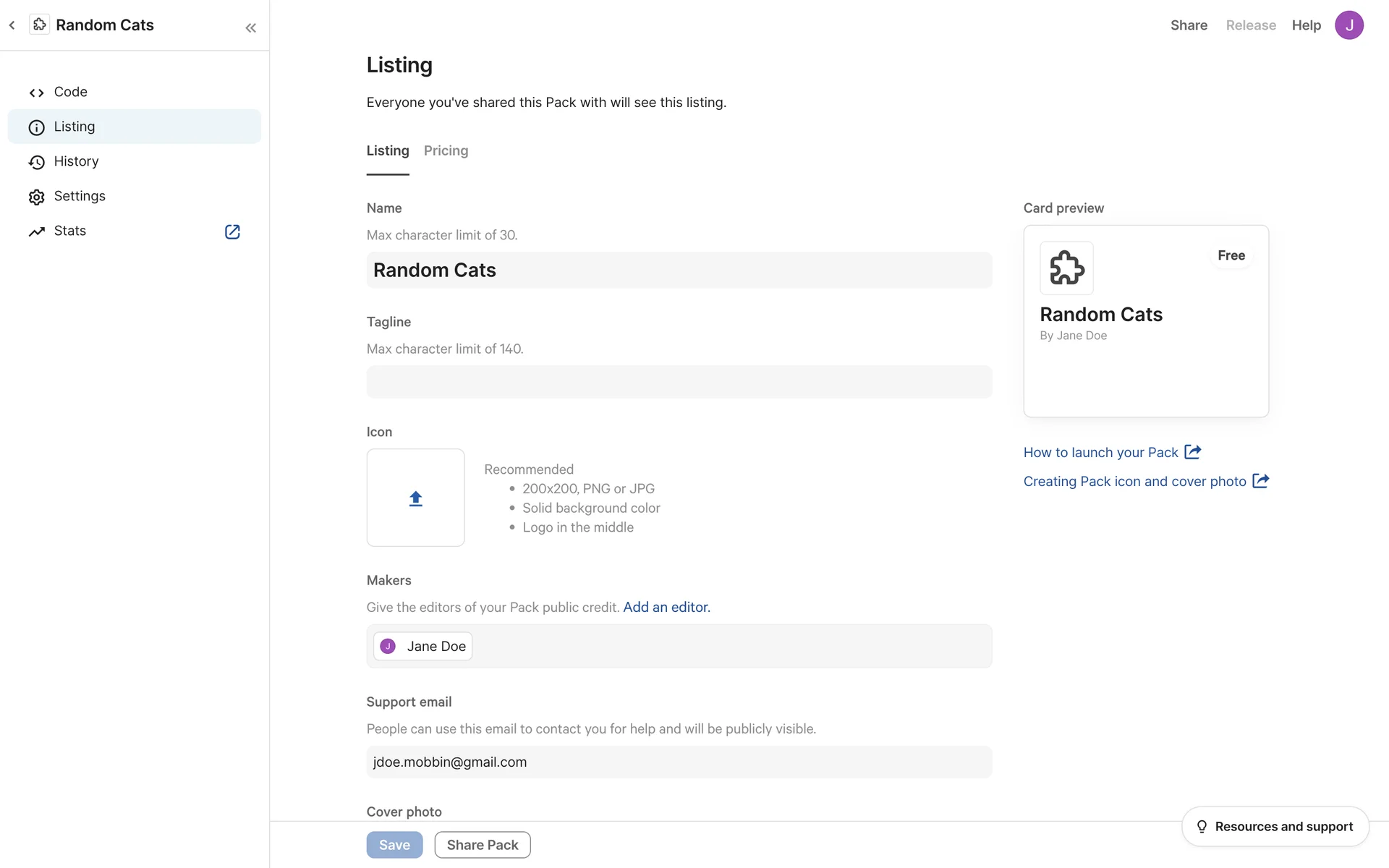Click the puzzle icon in card preview
1389x868 pixels.
click(x=1066, y=268)
